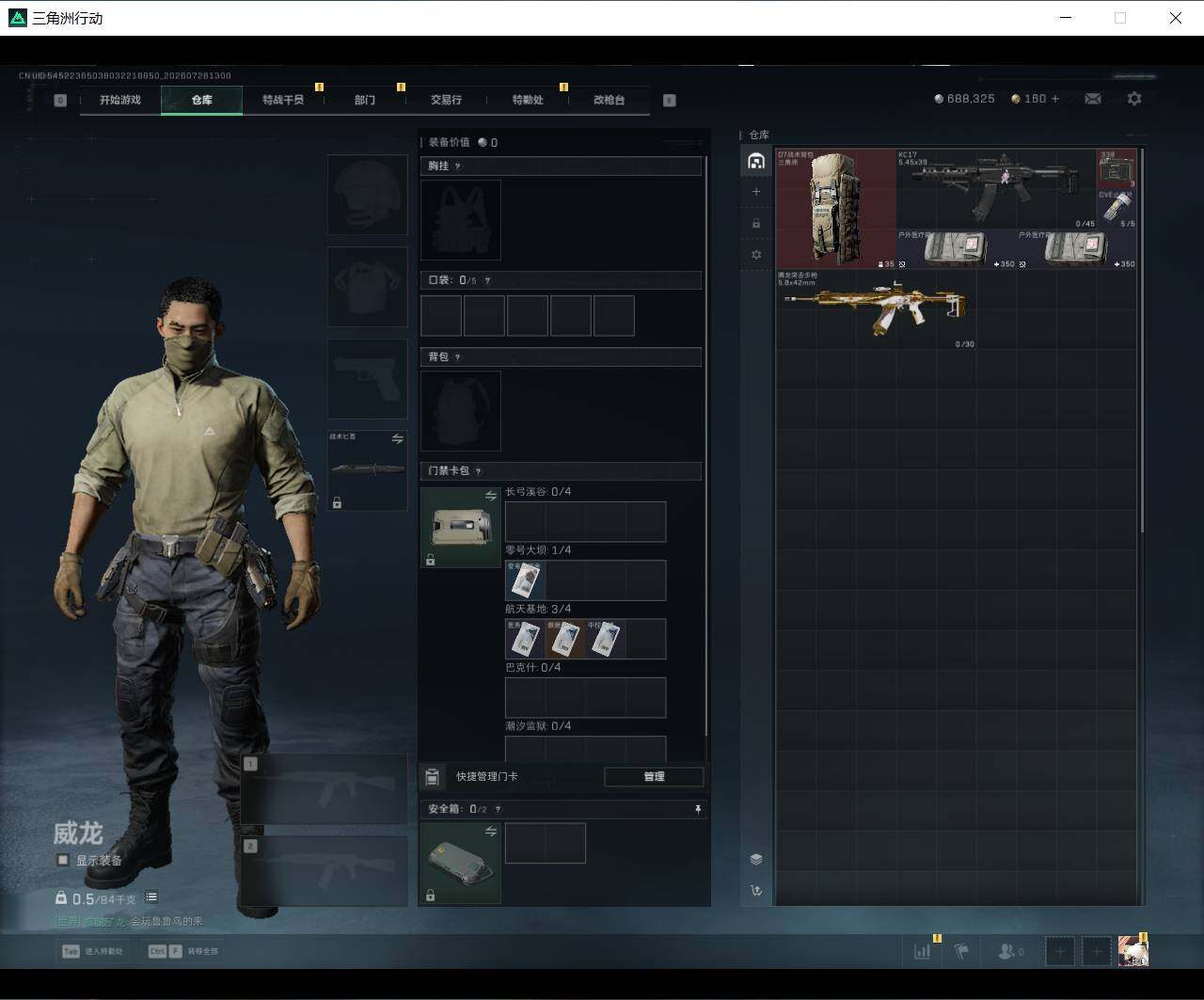The height and width of the screenshot is (1000, 1204).
Task: Open the statistics bar chart icon
Action: 923,951
